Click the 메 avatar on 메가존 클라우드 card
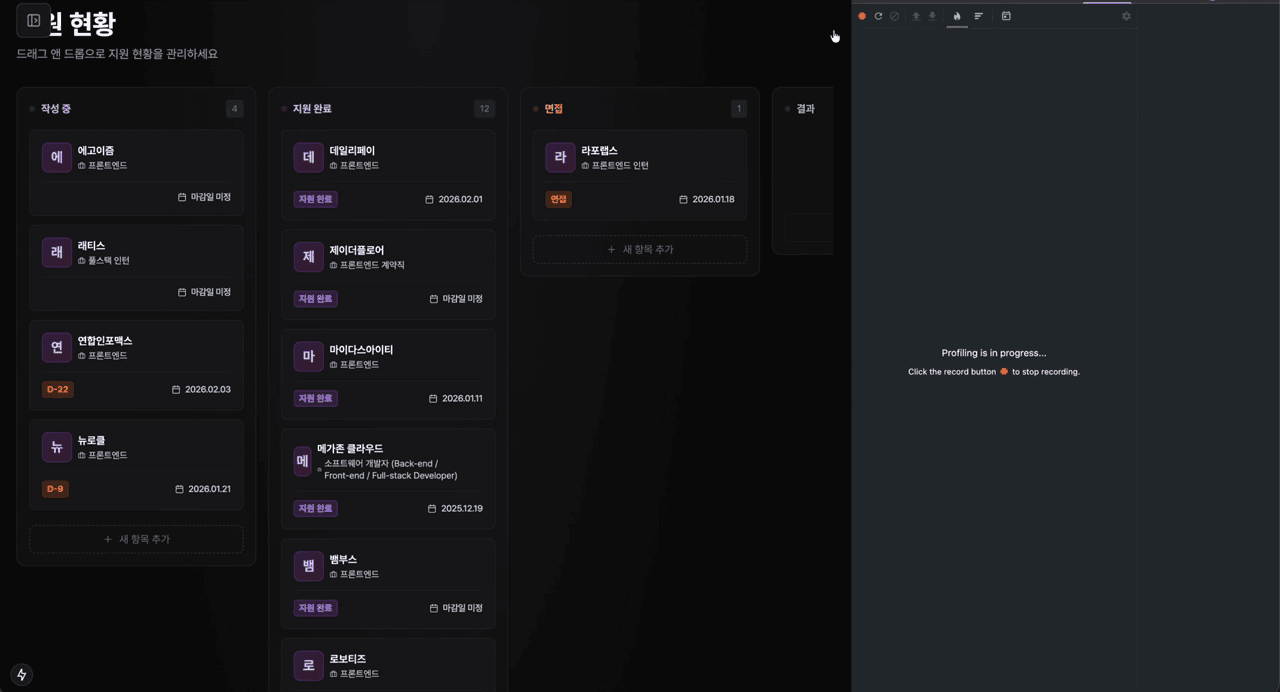Viewport: 1280px width, 692px height. [x=302, y=461]
